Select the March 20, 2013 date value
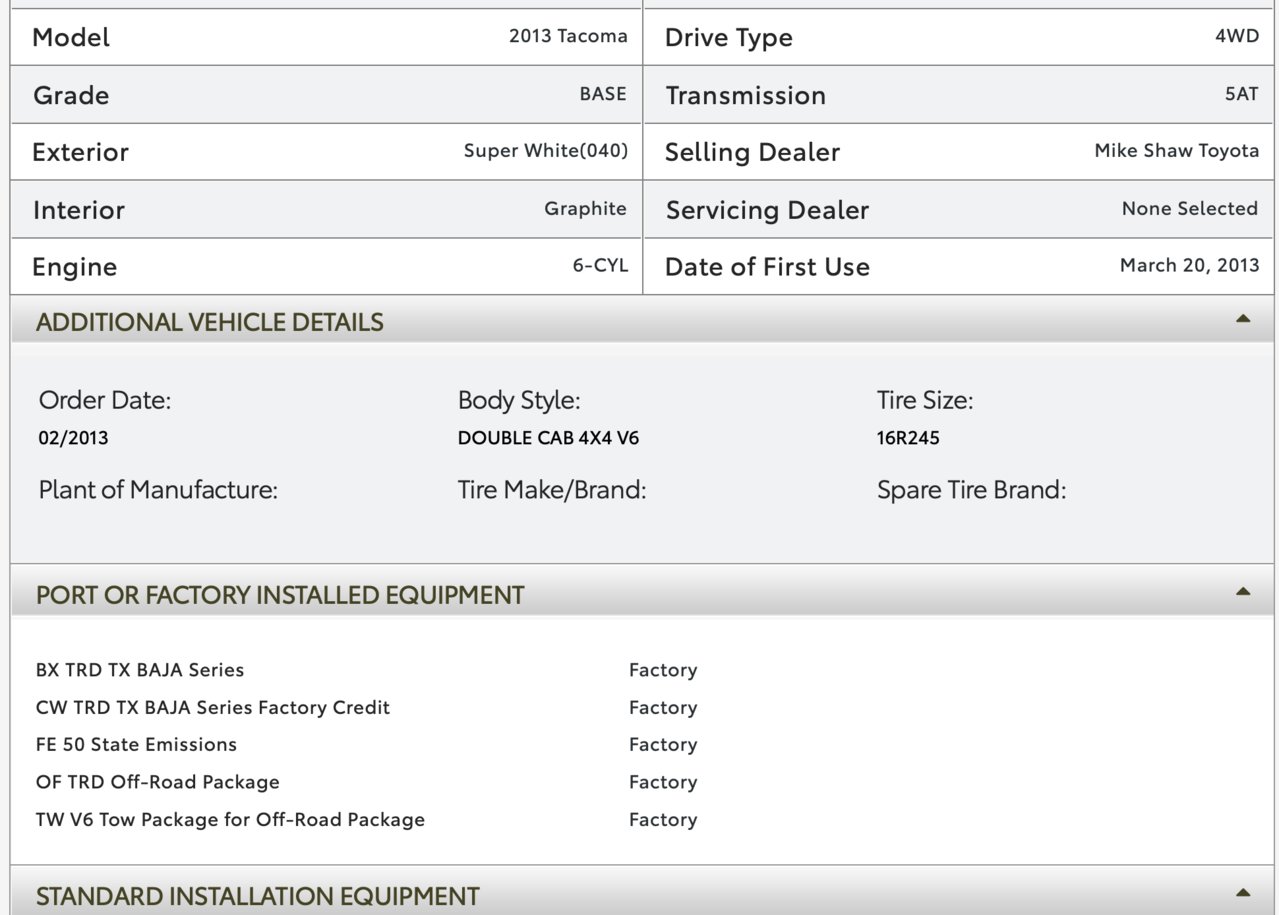Viewport: 1279px width, 915px height. (1190, 266)
